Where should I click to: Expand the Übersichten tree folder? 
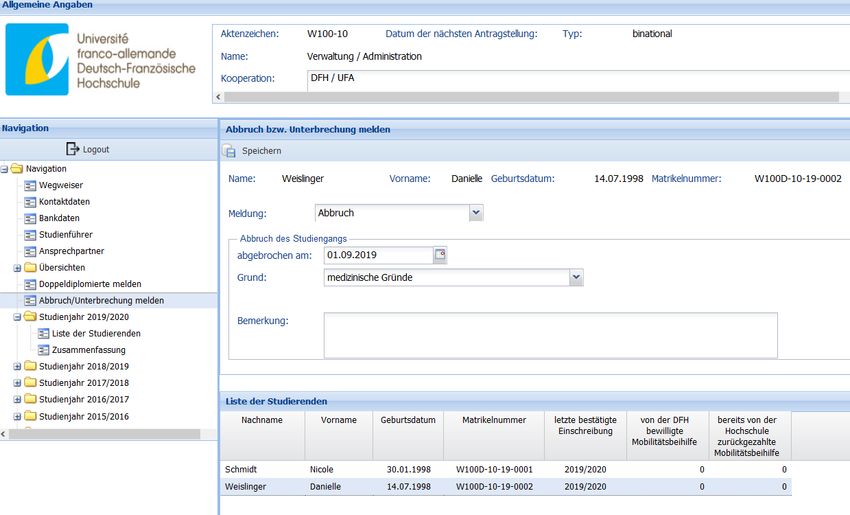17,268
